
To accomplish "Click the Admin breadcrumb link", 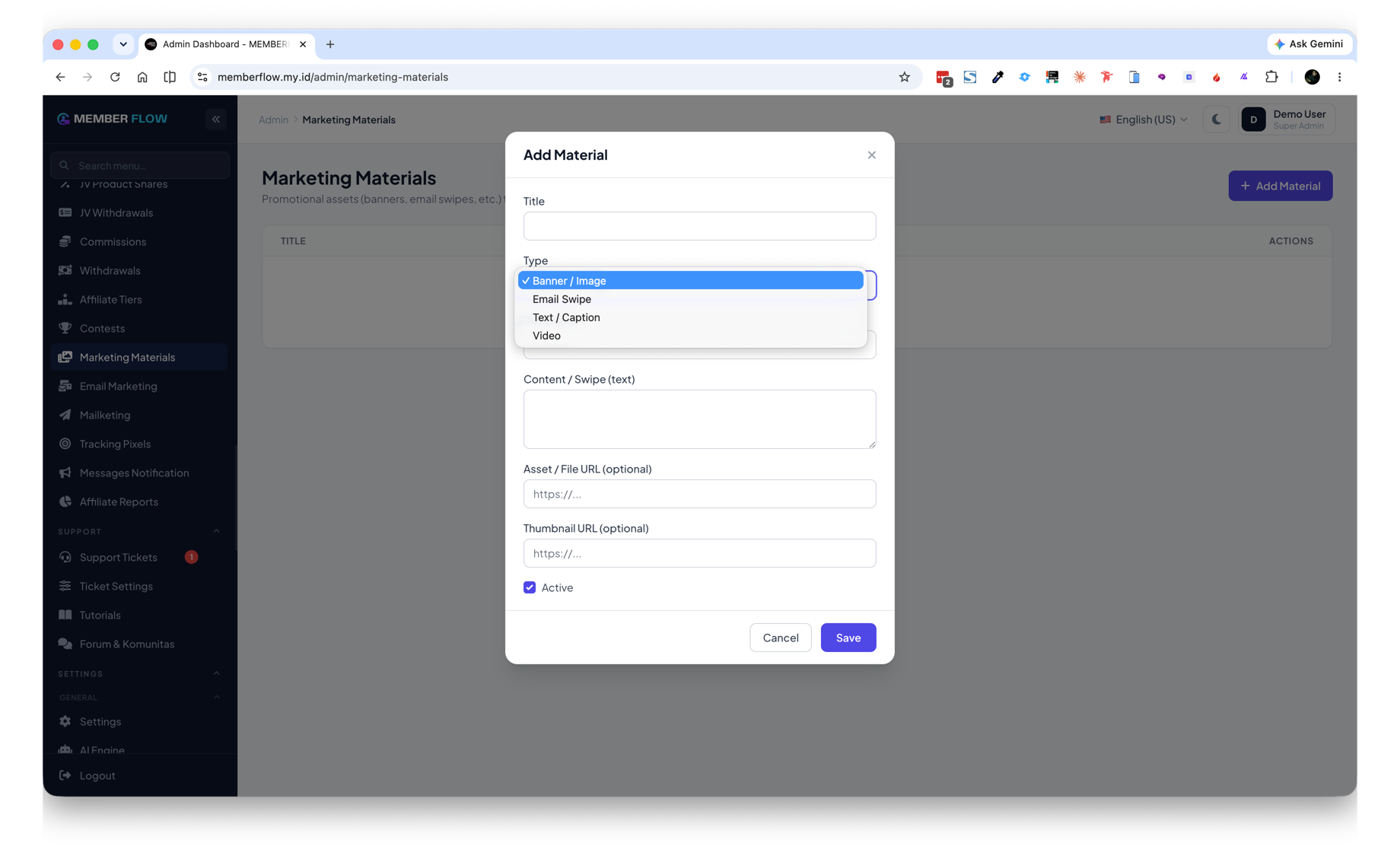I will pyautogui.click(x=273, y=119).
